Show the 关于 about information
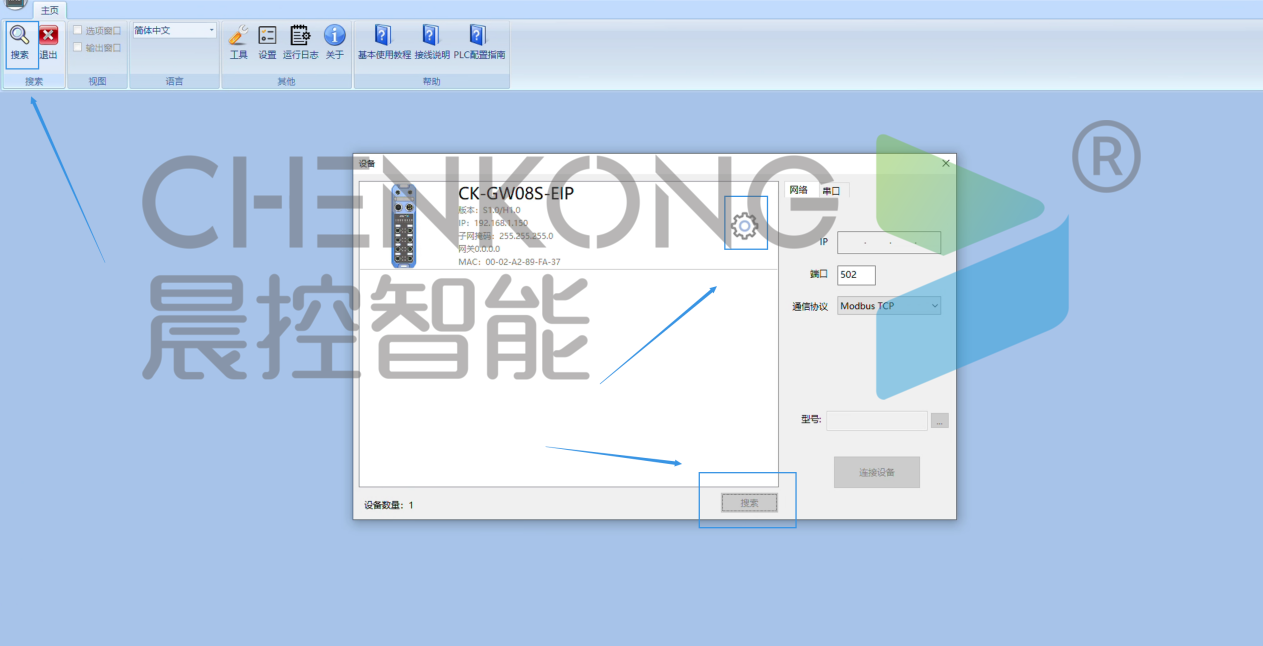Image resolution: width=1263 pixels, height=646 pixels. coord(335,36)
